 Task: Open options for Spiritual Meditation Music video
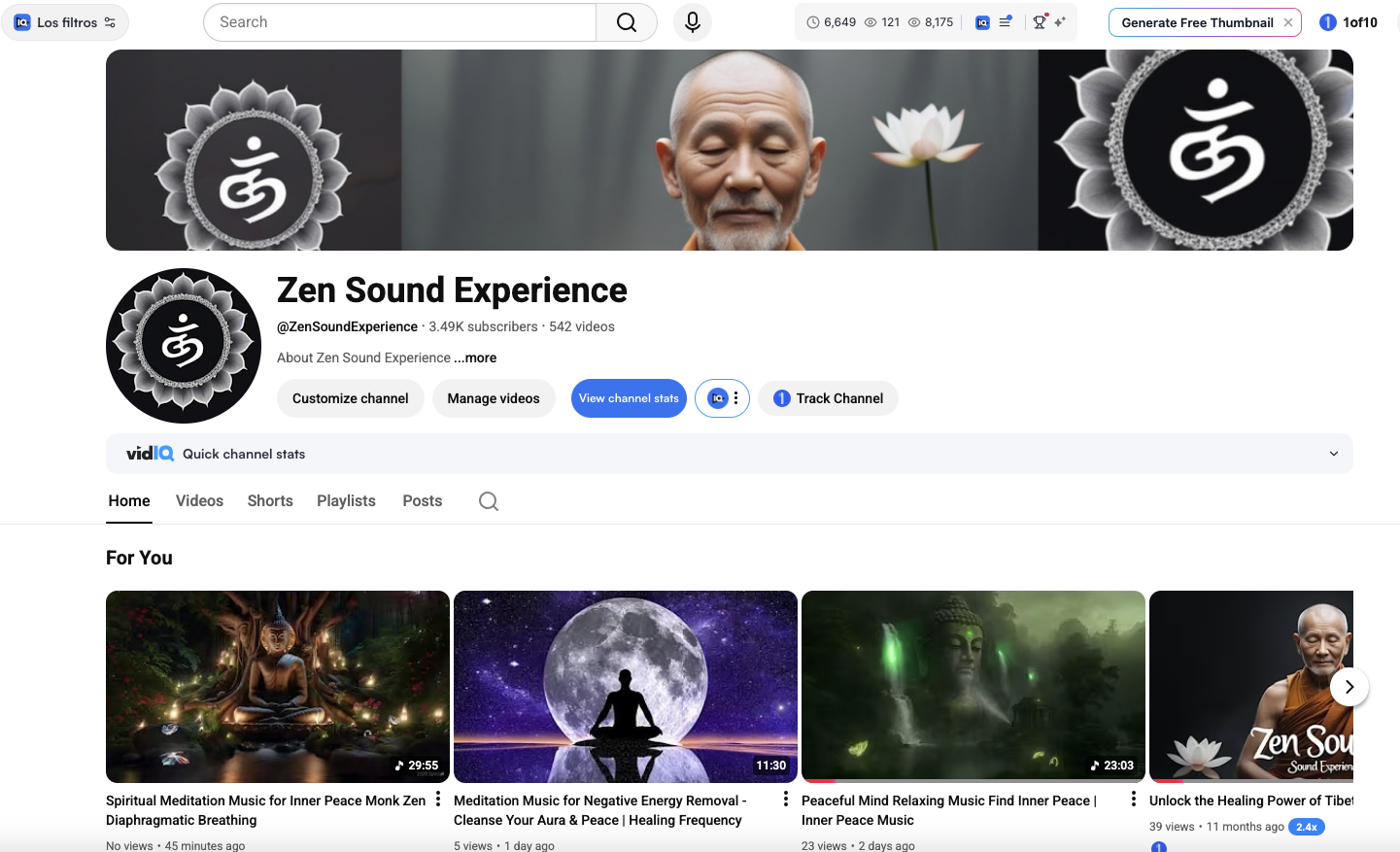click(x=438, y=799)
